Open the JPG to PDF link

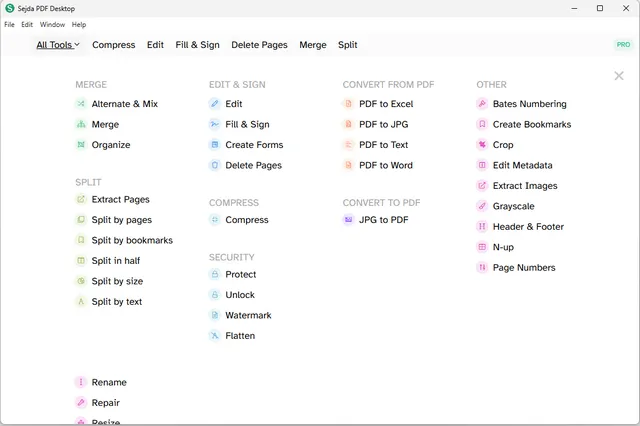(384, 220)
